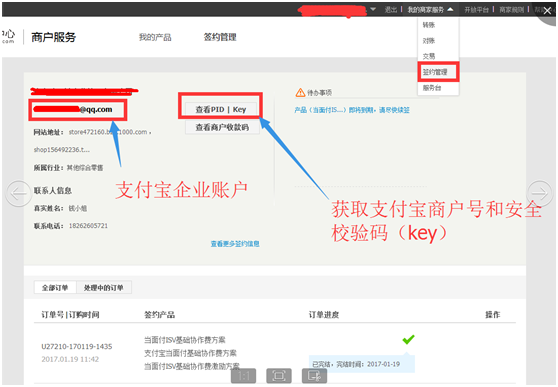Click the 商户服务 page title
558x387 pixels.
[x=53, y=37]
